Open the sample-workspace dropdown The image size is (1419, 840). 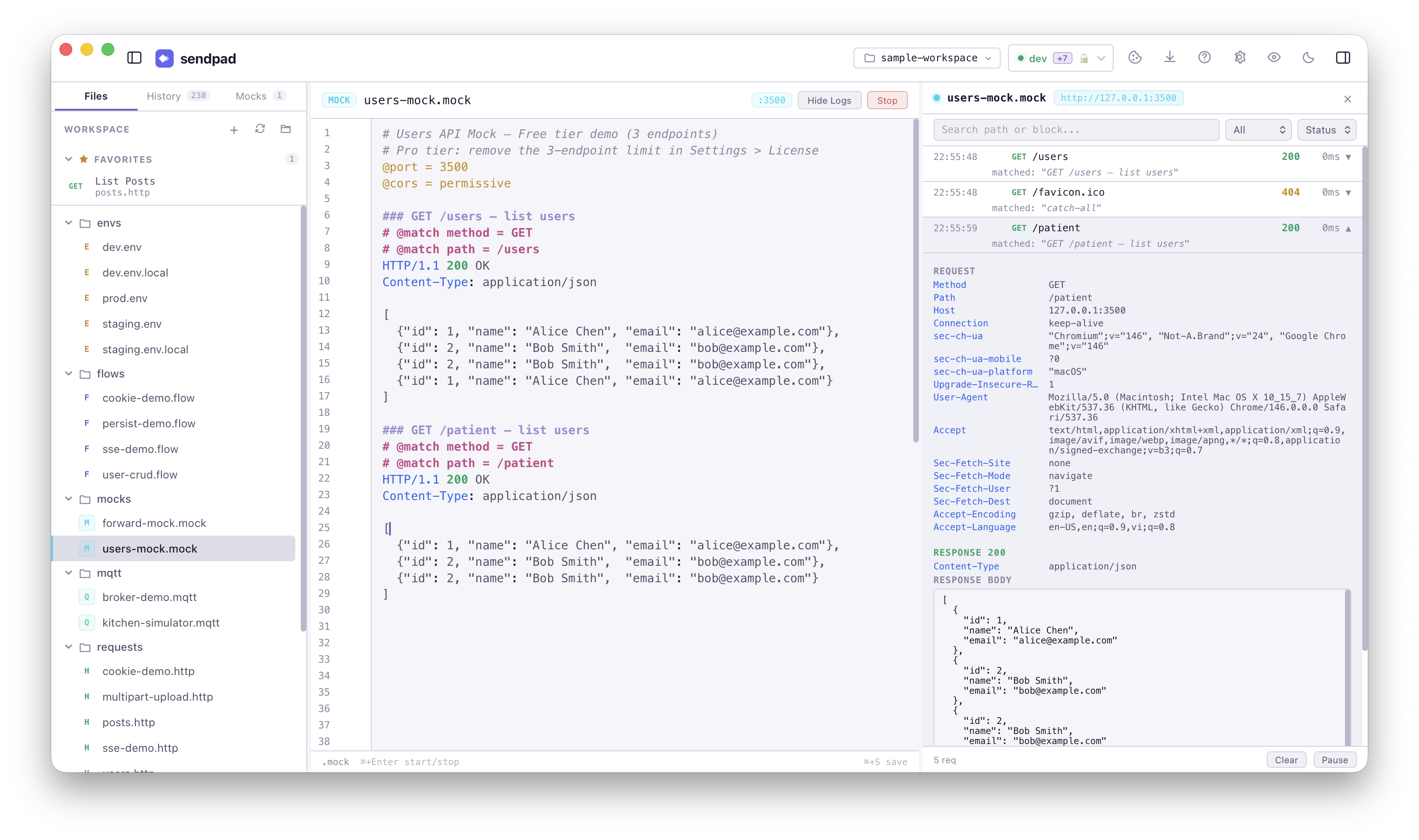tap(927, 58)
